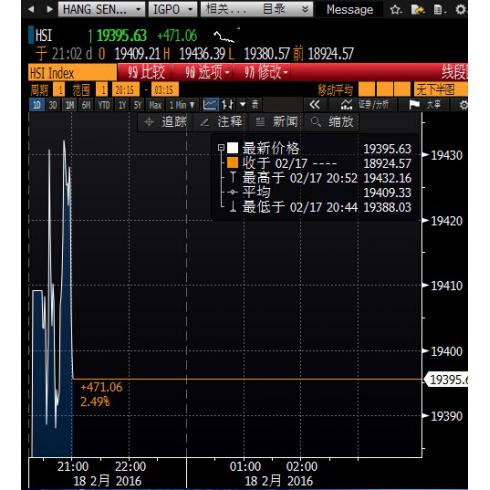The height and width of the screenshot is (490, 490).
Task: Click the star favorites icon
Action: tap(395, 10)
